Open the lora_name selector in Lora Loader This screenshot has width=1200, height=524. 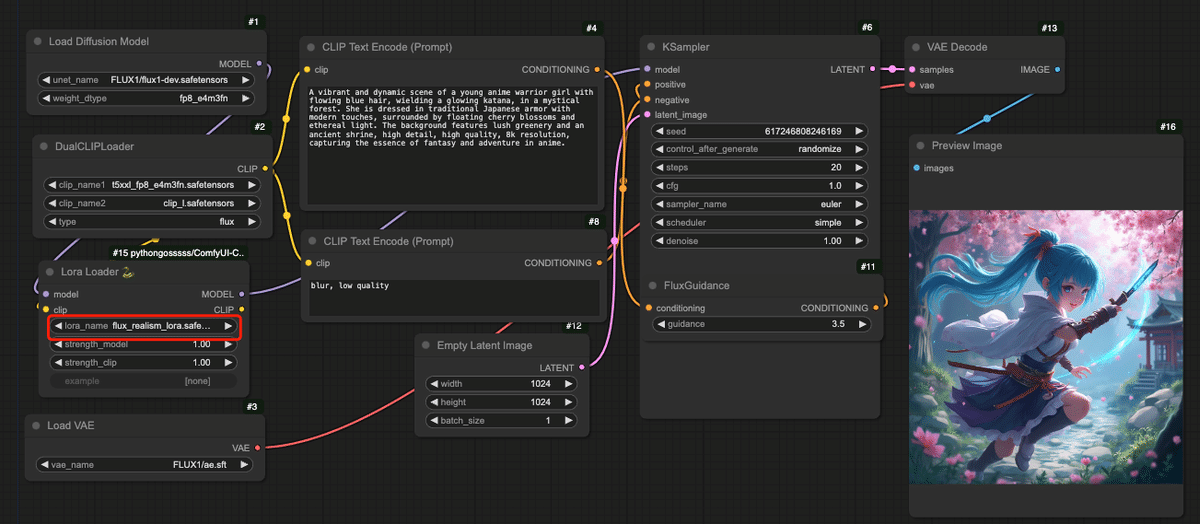coord(145,327)
